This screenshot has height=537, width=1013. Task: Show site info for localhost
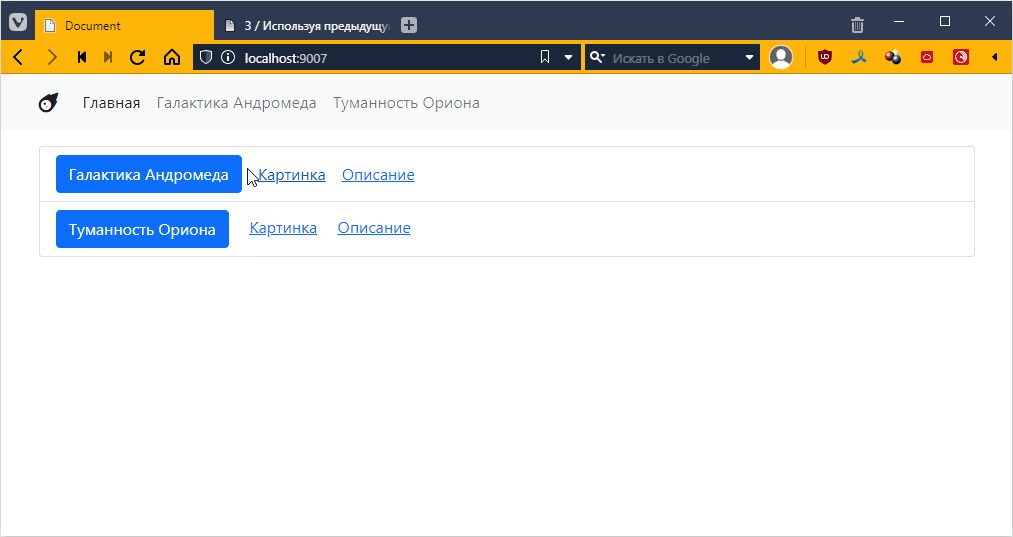[227, 58]
